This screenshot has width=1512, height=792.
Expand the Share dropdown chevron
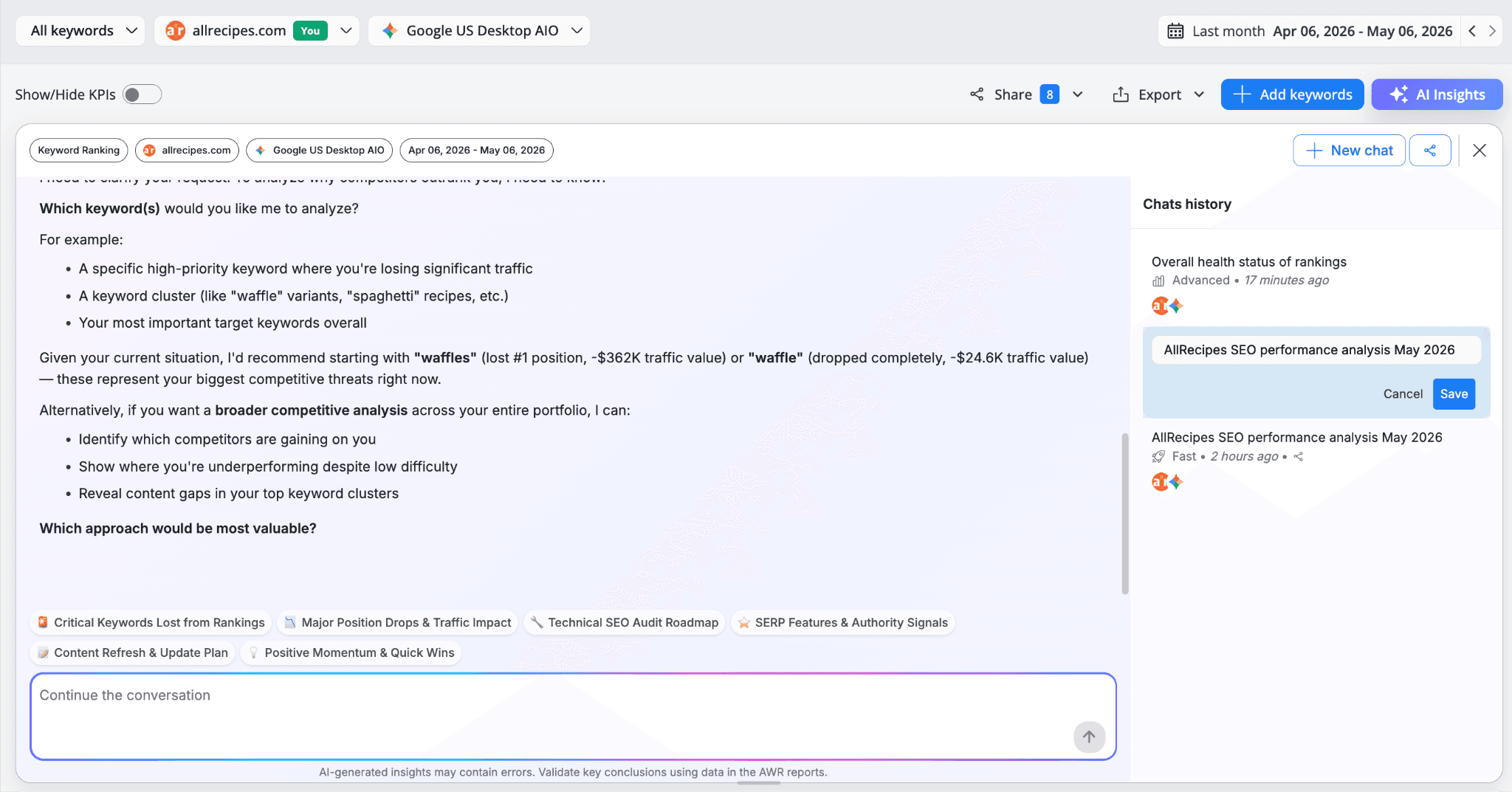1078,94
